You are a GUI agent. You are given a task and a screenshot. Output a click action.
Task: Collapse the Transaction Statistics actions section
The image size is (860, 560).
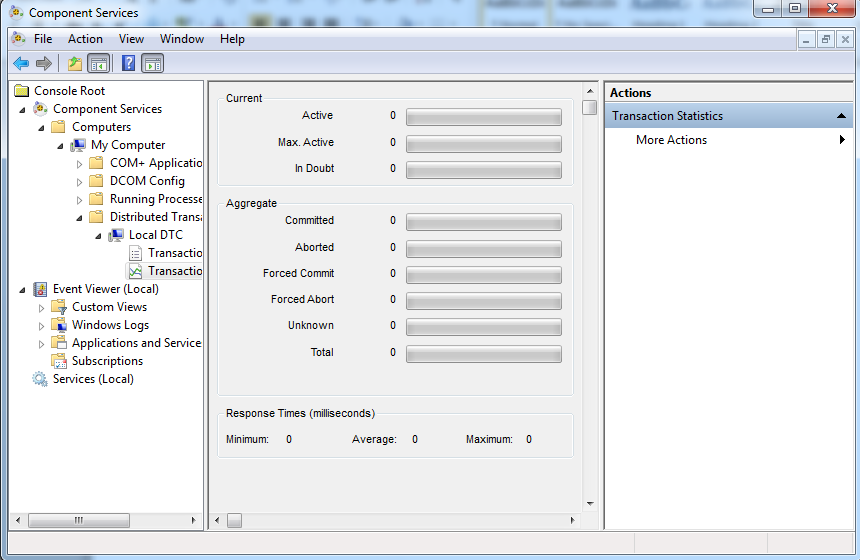pos(841,116)
